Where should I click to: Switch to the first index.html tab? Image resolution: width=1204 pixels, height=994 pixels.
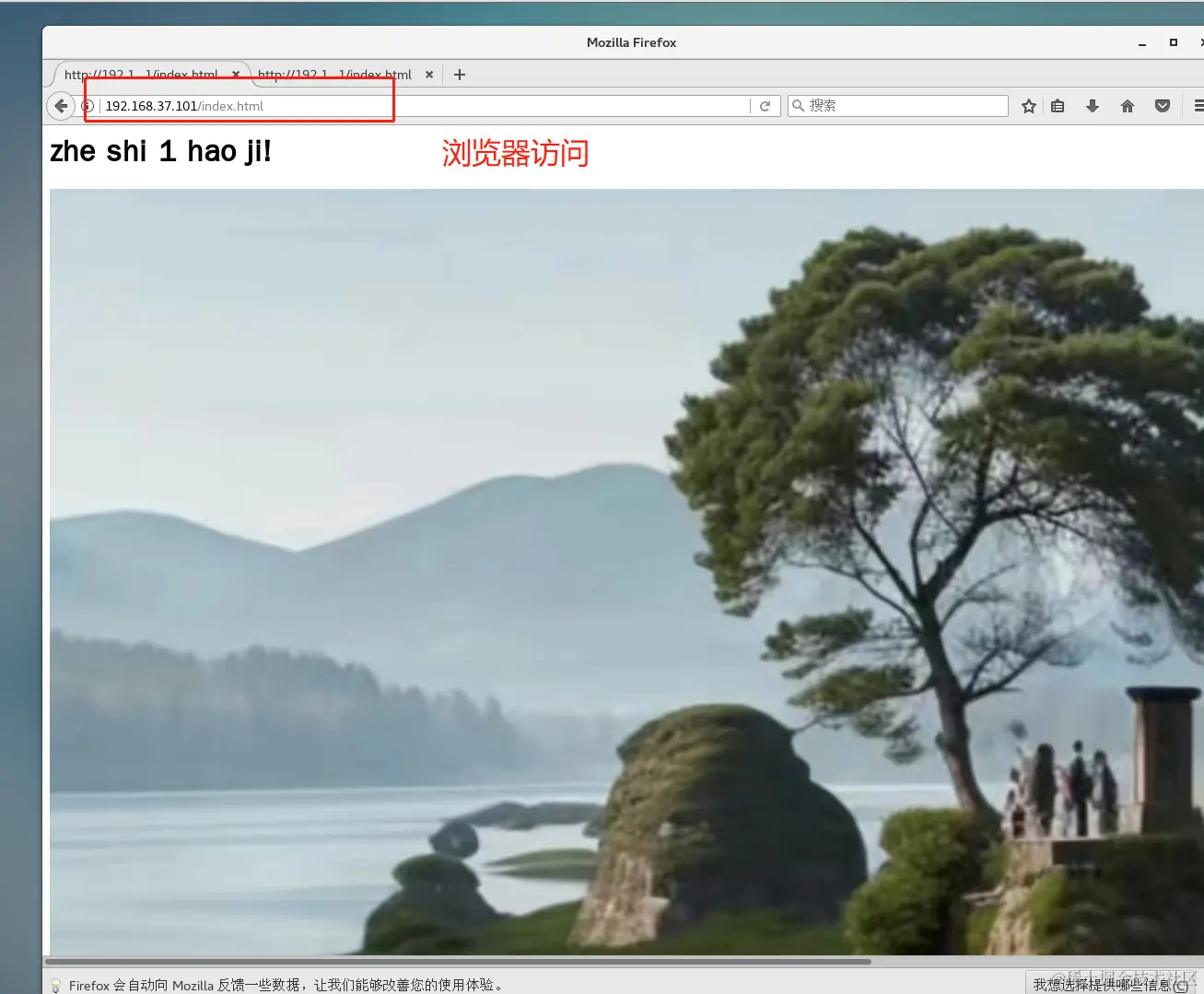point(138,75)
